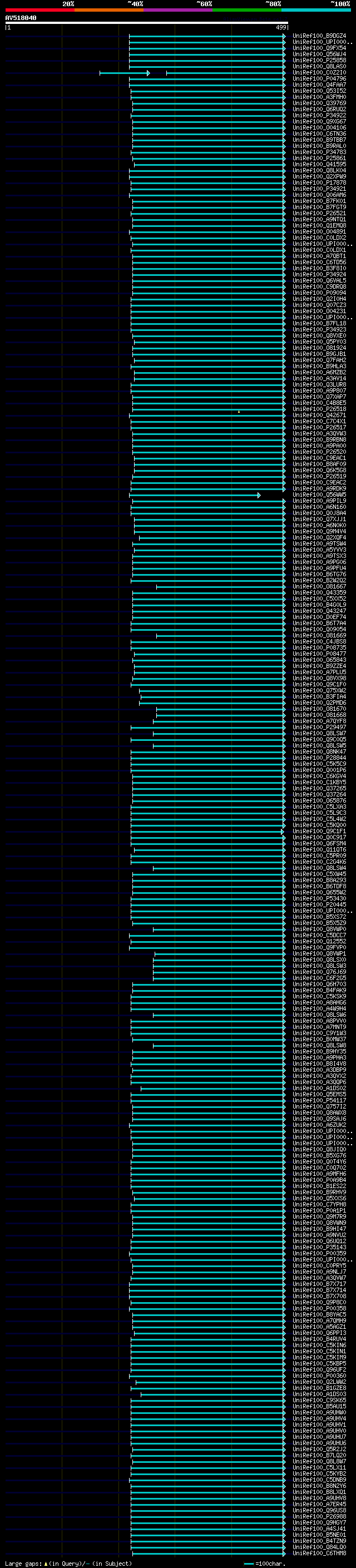This screenshot has height=1568, width=356.
Task: Click the white query sequence ruler bar
Action: [147, 23]
